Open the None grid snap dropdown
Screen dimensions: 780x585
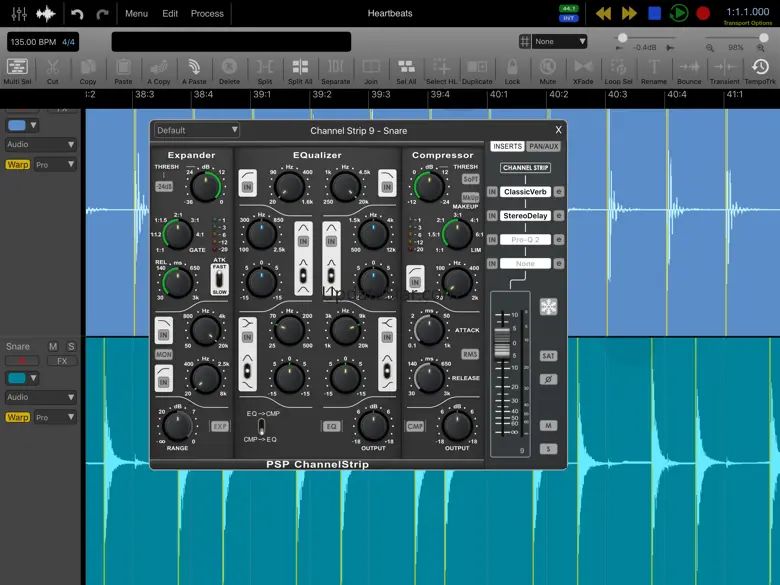pyautogui.click(x=559, y=41)
